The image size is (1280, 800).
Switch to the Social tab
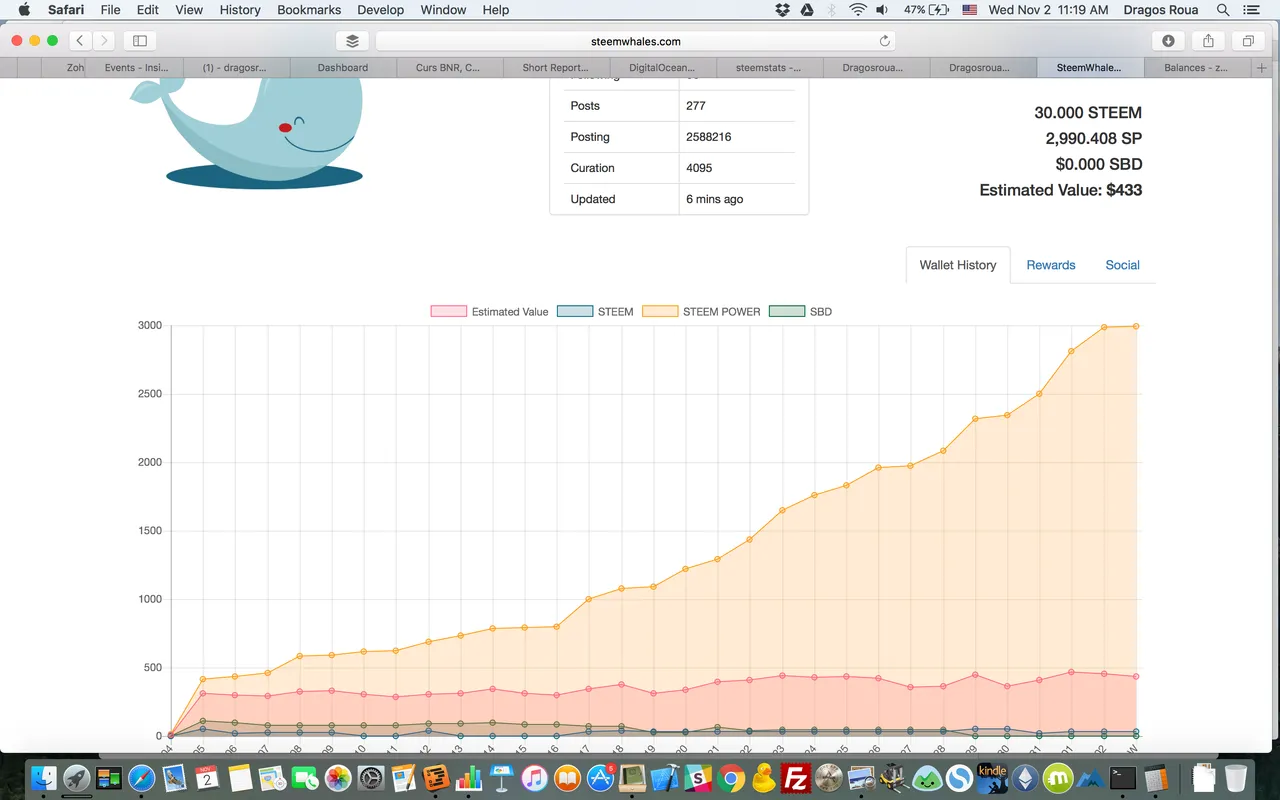click(1123, 265)
